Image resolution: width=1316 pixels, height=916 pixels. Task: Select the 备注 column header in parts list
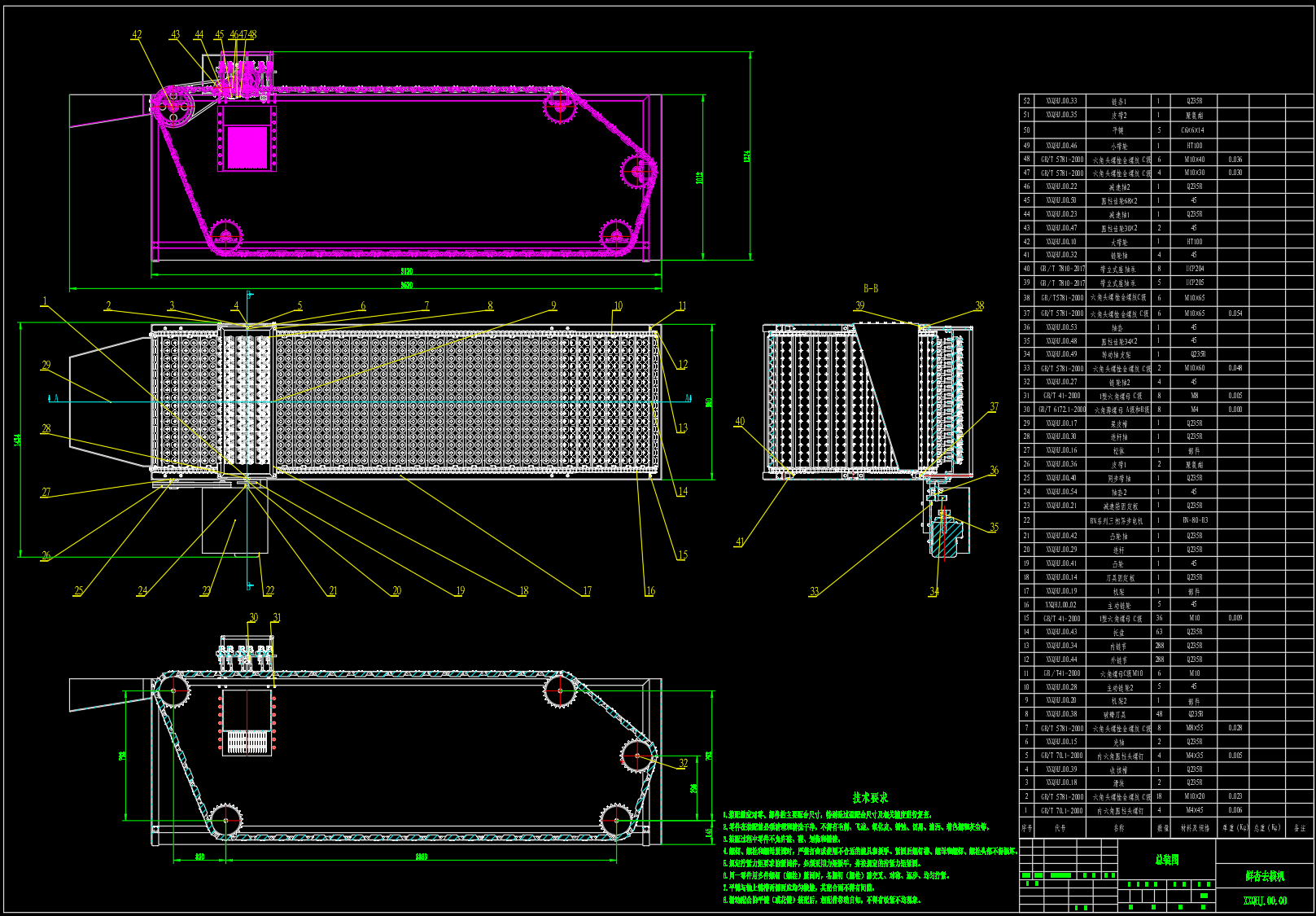pos(1299,828)
